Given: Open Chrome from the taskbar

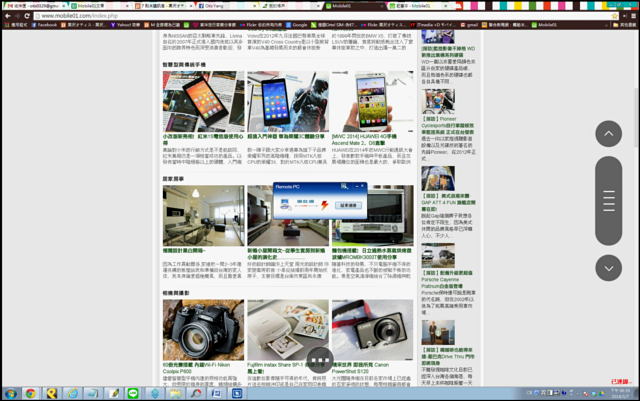Looking at the screenshot, I should (x=31, y=394).
